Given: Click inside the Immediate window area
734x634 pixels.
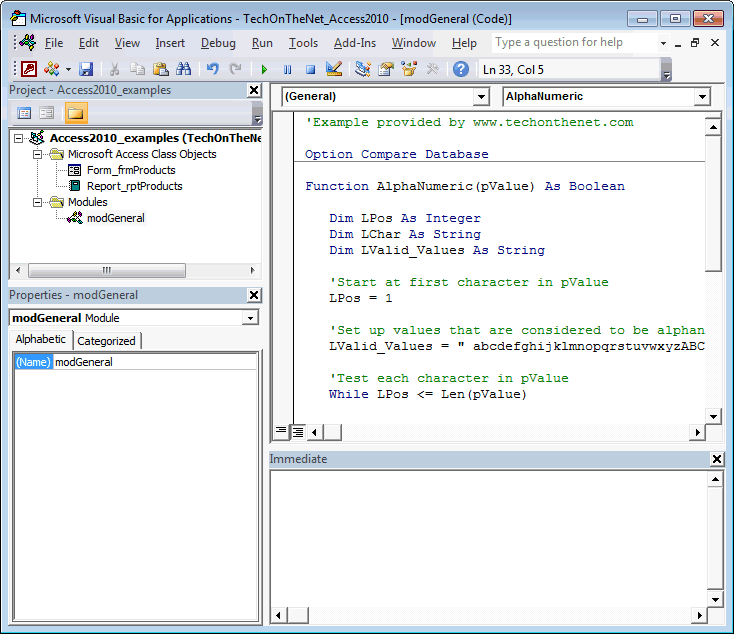Looking at the screenshot, I should [489, 538].
